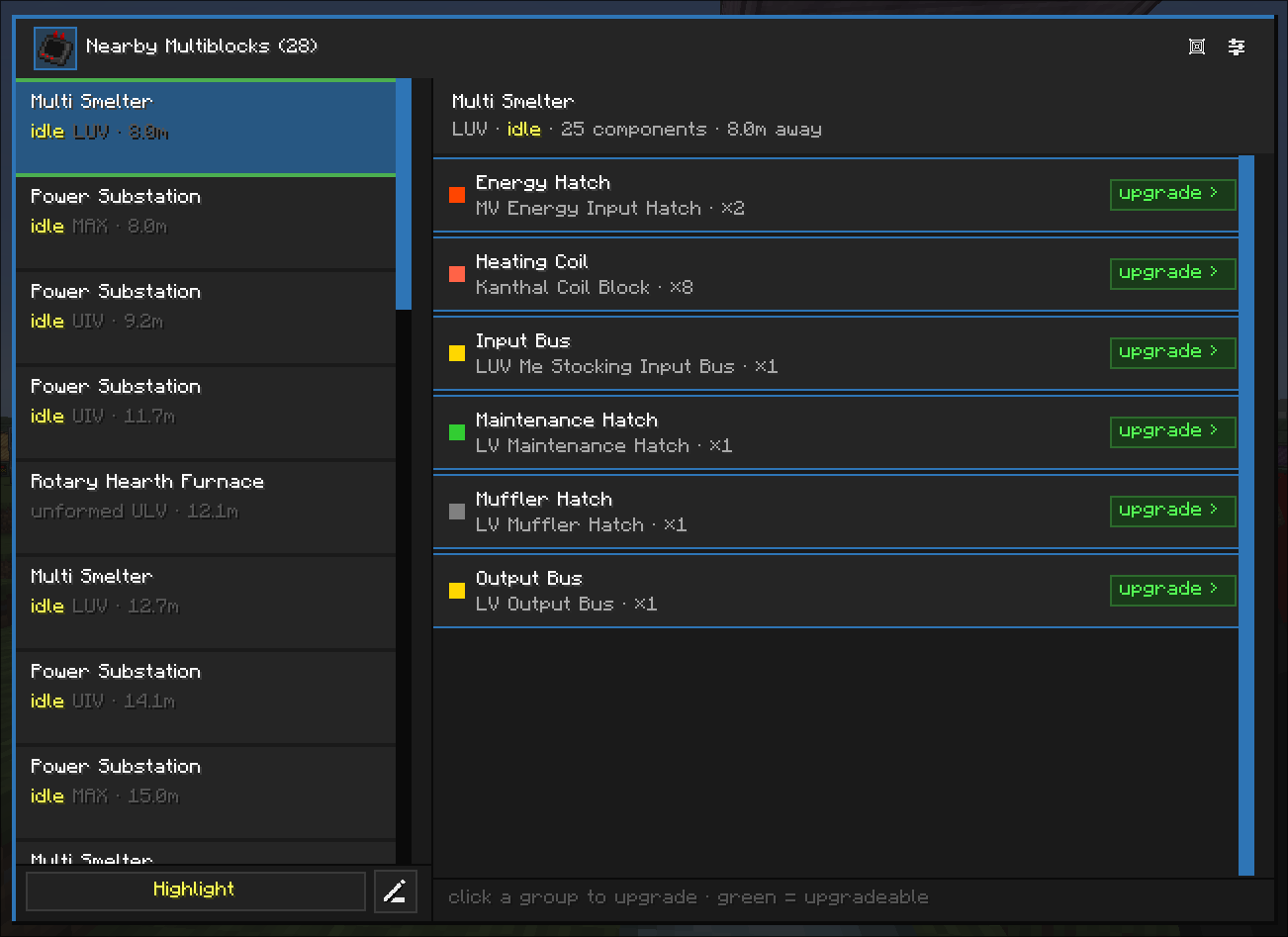Screen dimensions: 1288x937
Task: Click the Nearby Multiblocks (28) title
Action: tap(202, 47)
